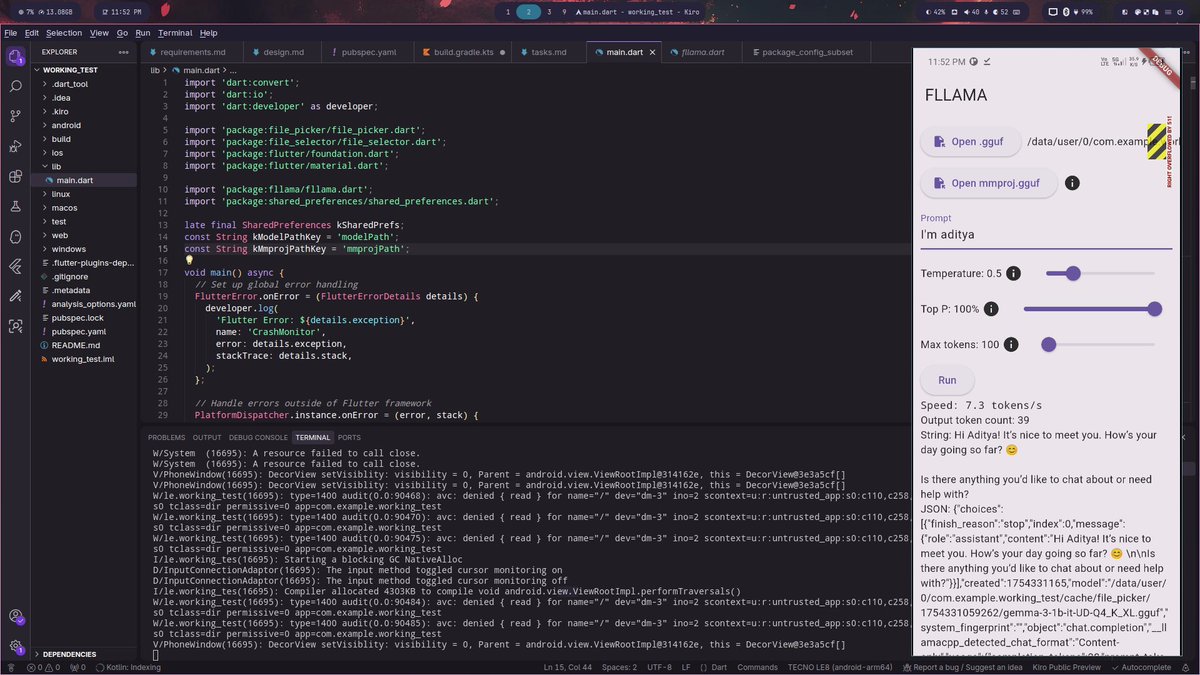The height and width of the screenshot is (675, 1200).
Task: Click the Run button in FLLAMA app
Action: [x=947, y=380]
